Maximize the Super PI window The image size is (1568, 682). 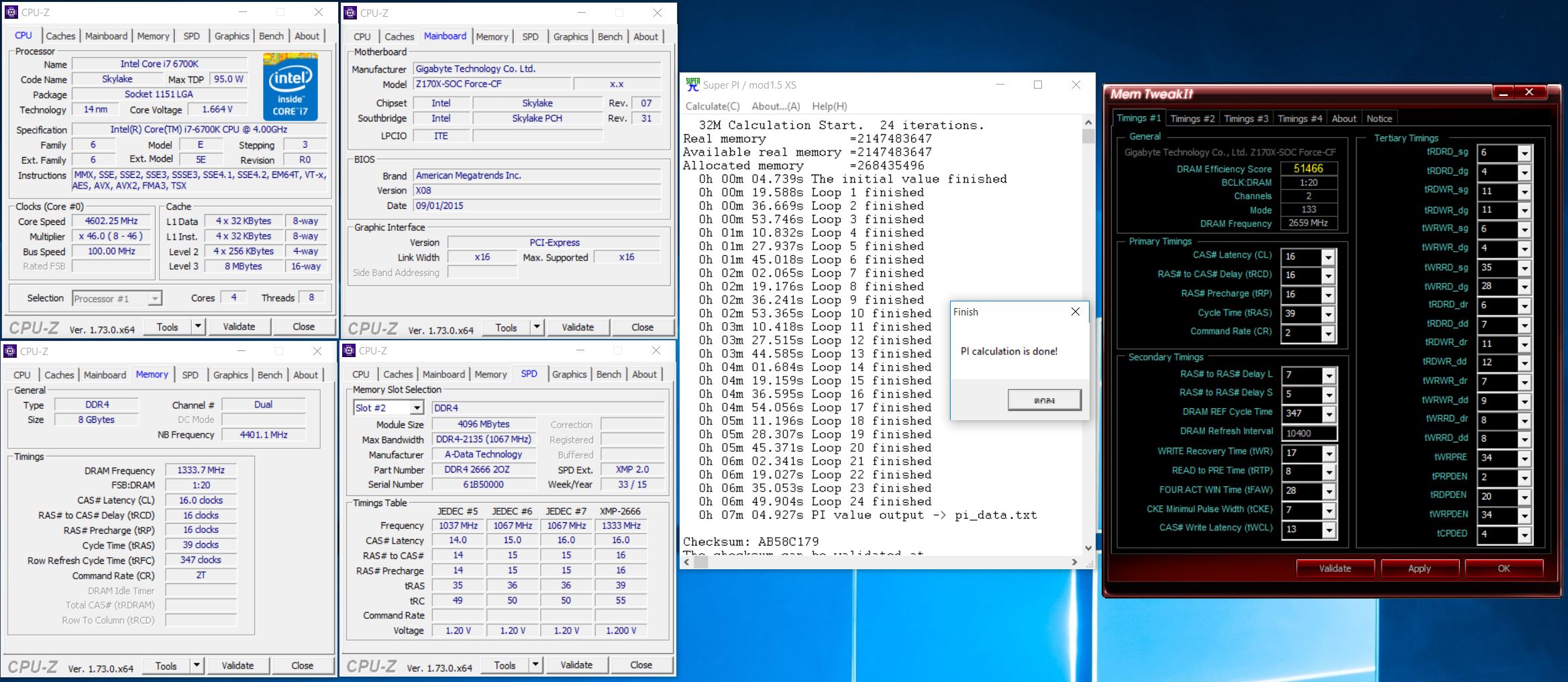tap(1037, 85)
